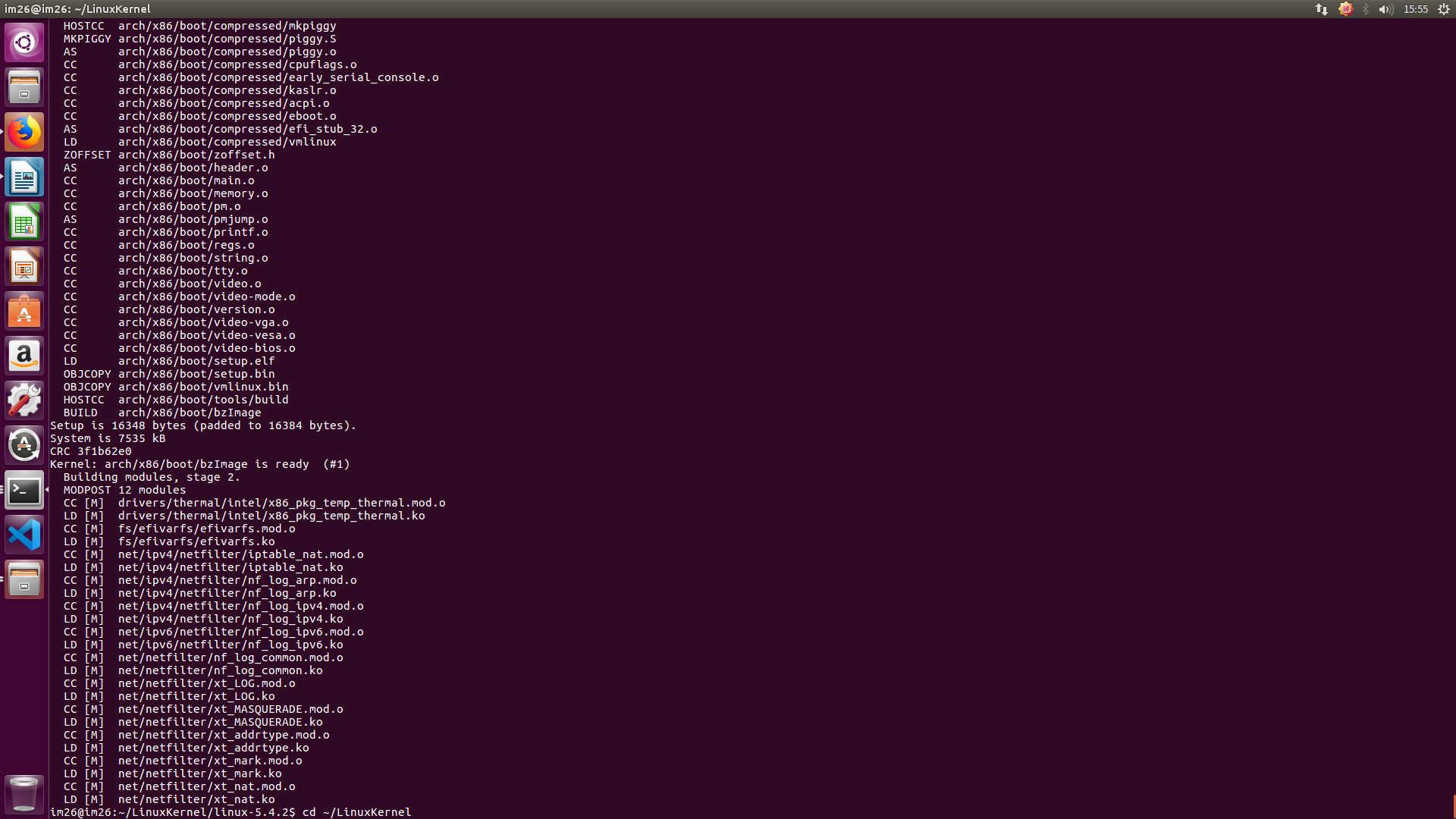Open the Trash at the bottom of the dock
This screenshot has width=1456, height=819.
pyautogui.click(x=24, y=794)
